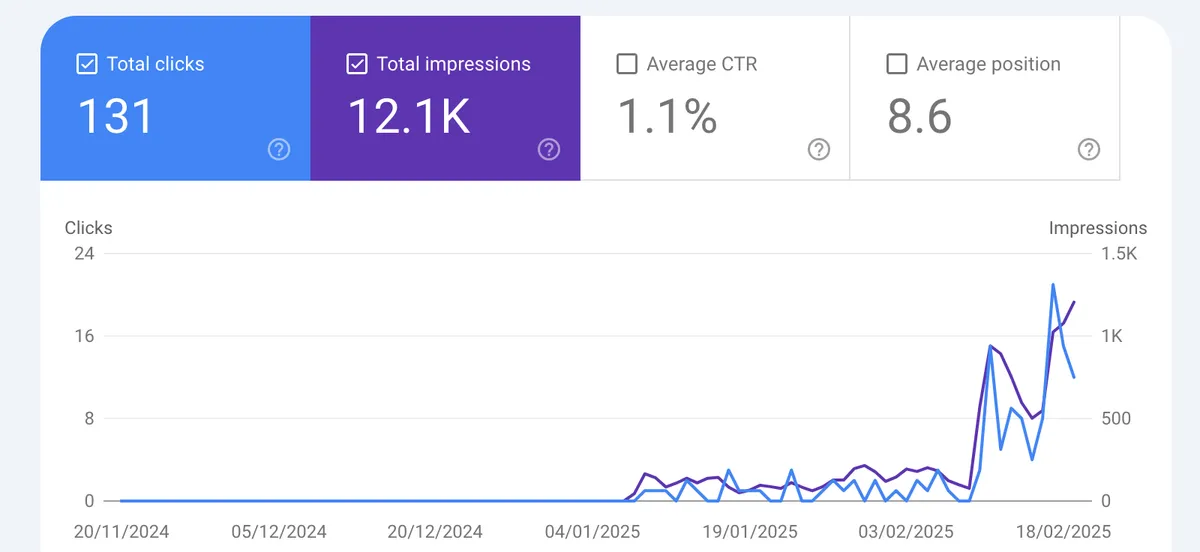
Task: Select the 1.1% average CTR value
Action: (x=667, y=116)
